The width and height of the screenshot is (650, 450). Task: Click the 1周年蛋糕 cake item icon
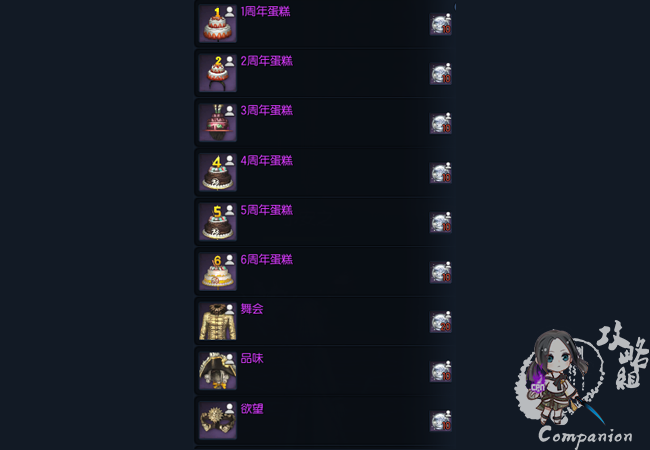(218, 24)
